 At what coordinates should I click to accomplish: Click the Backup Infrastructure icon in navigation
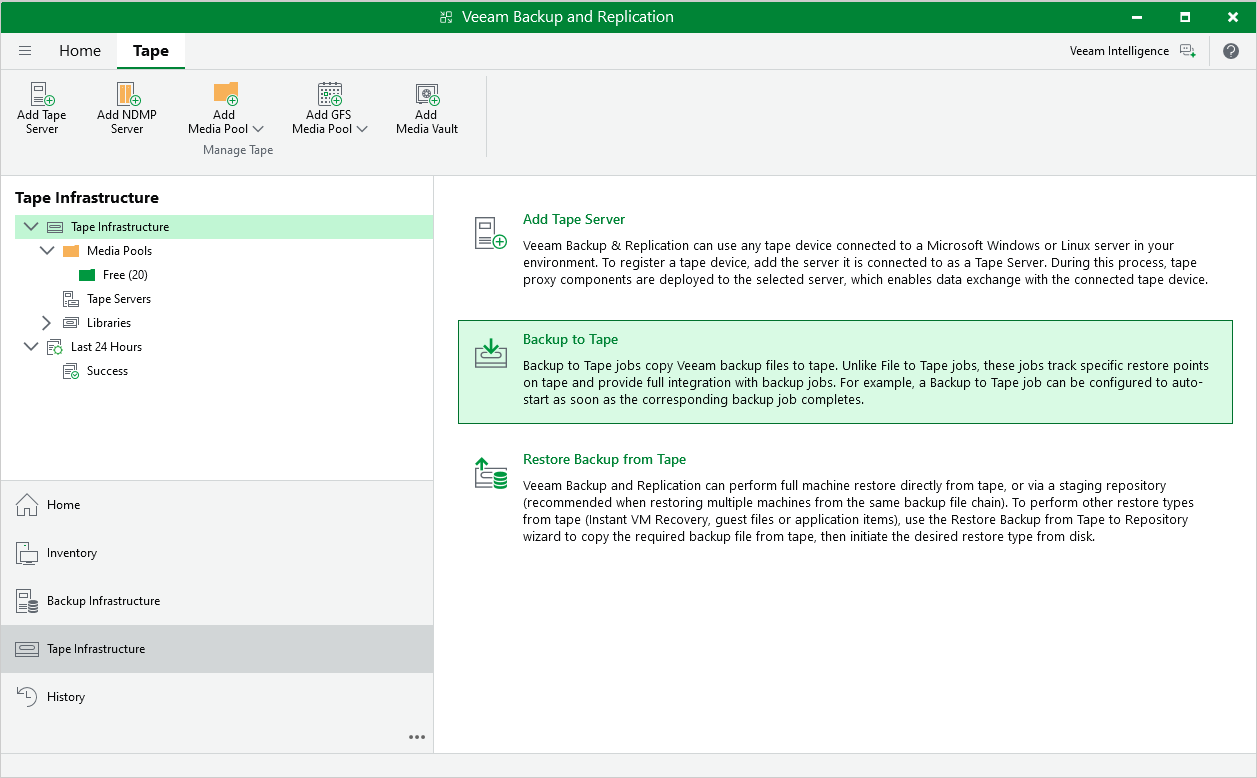(27, 601)
